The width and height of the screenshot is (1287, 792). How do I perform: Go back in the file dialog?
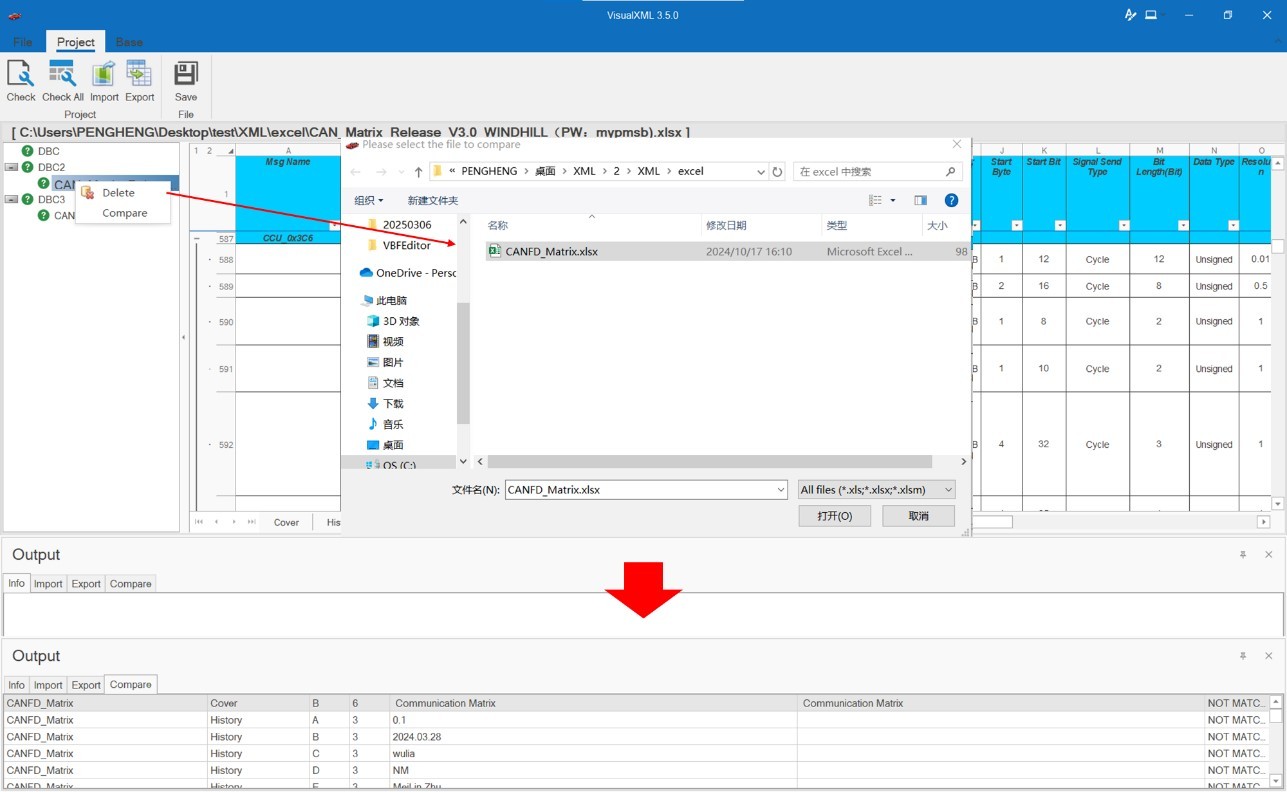(355, 172)
